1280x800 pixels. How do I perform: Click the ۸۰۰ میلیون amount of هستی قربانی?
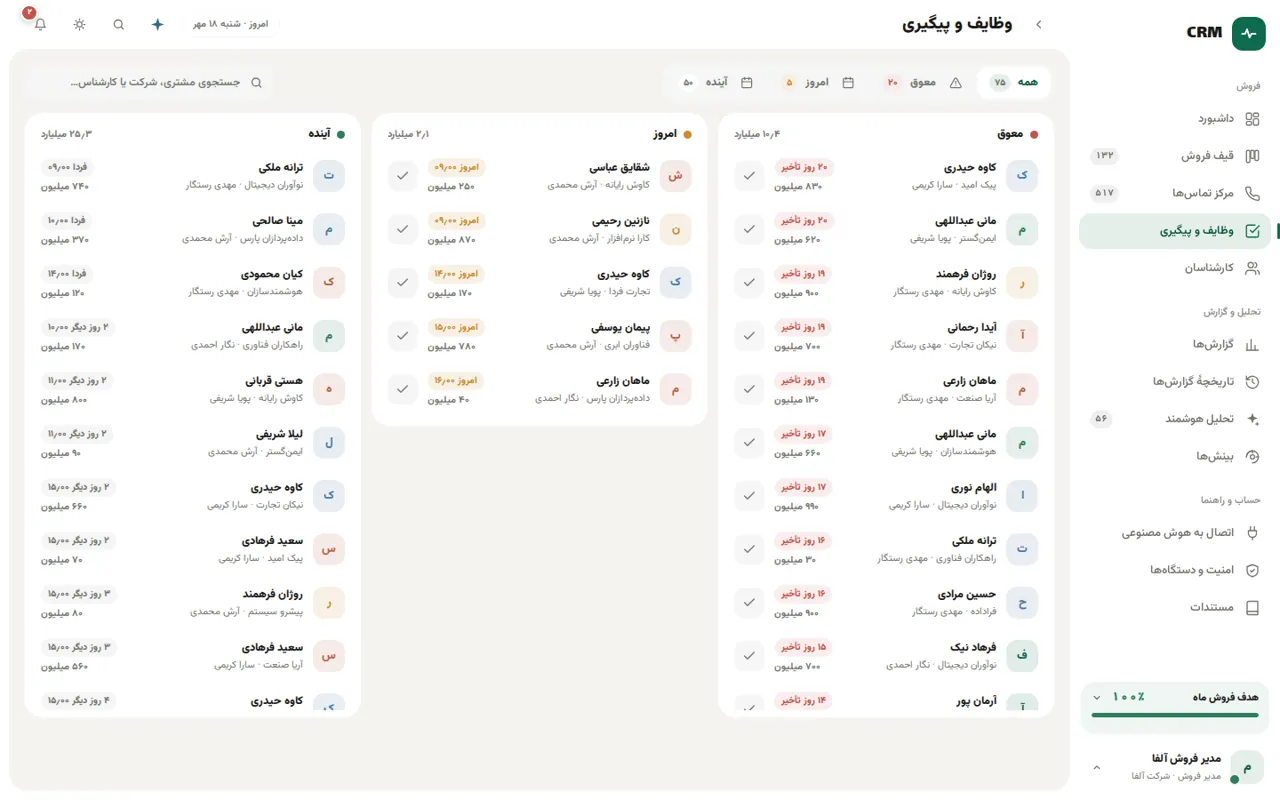coord(64,400)
